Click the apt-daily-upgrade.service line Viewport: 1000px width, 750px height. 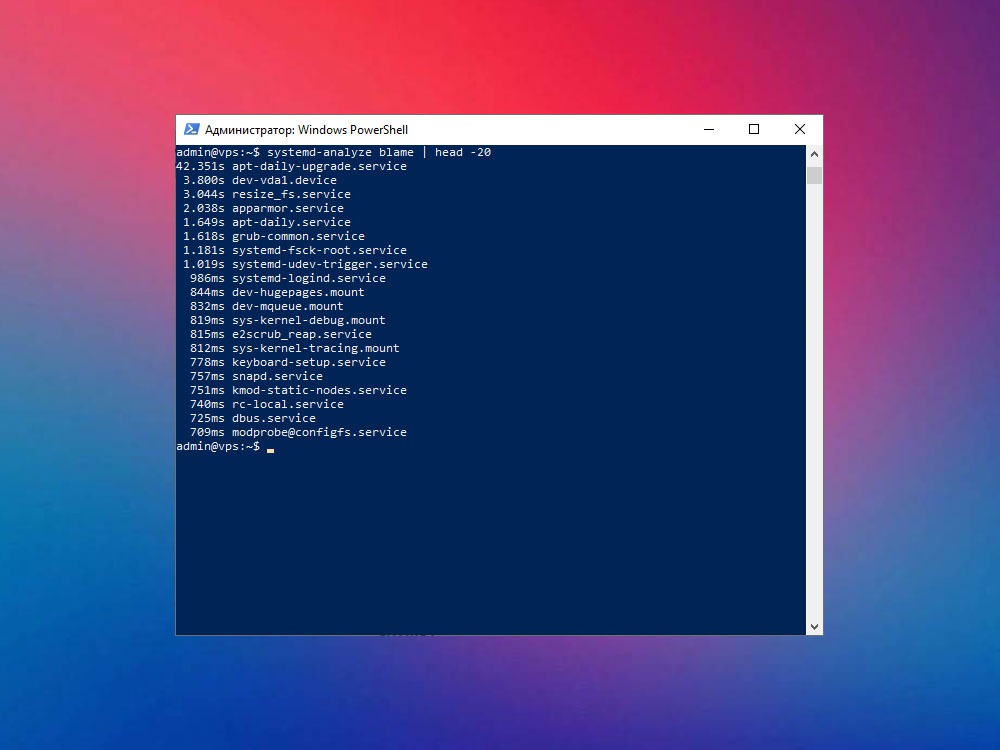click(x=291, y=166)
